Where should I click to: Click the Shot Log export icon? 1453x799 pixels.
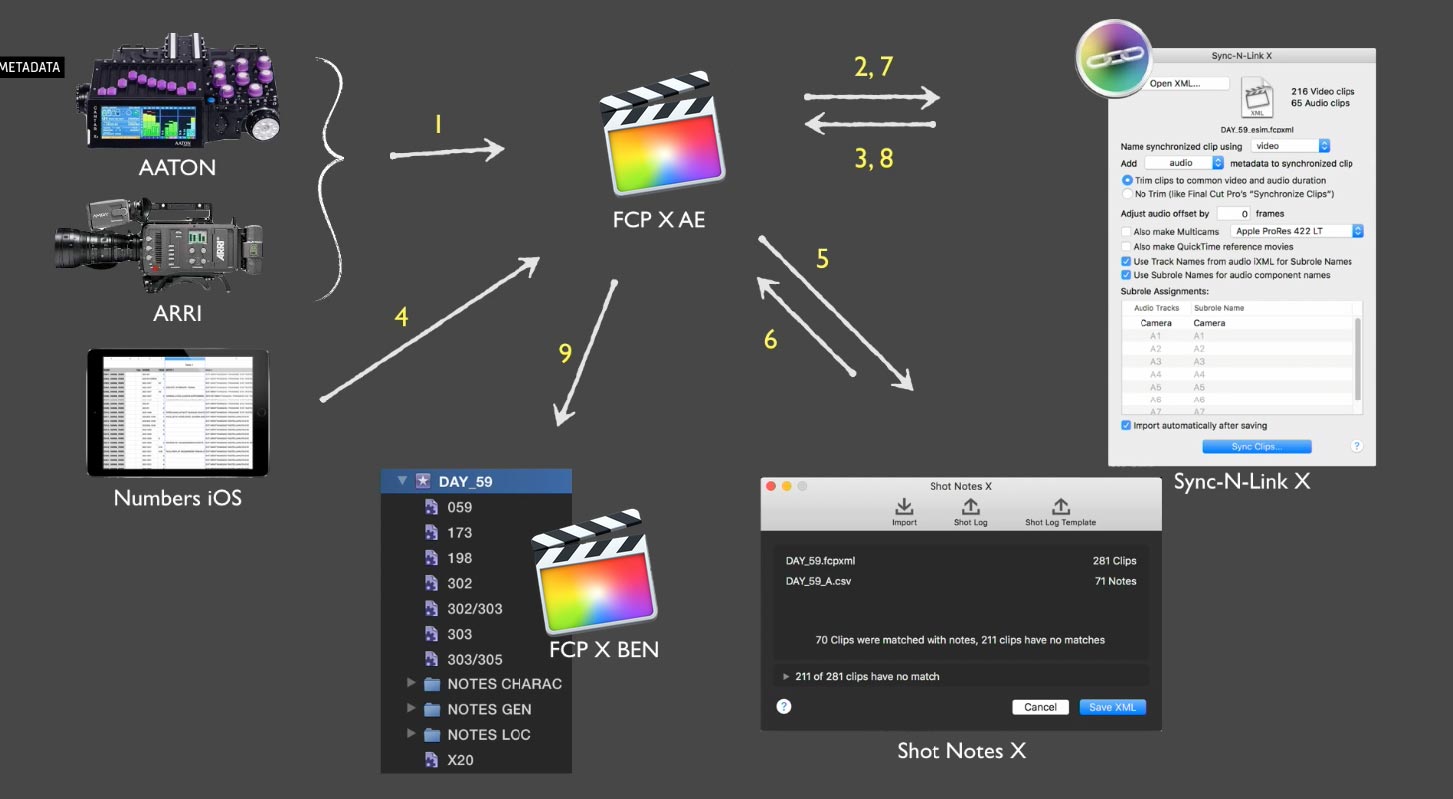(970, 506)
